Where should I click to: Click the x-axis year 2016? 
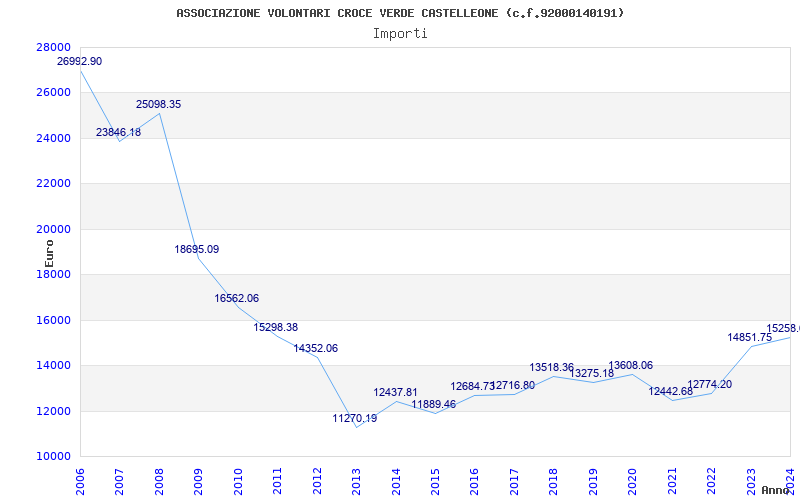click(474, 481)
